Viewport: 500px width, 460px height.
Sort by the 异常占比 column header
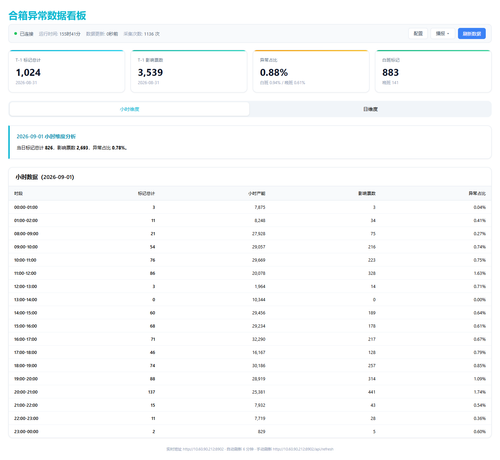point(477,193)
